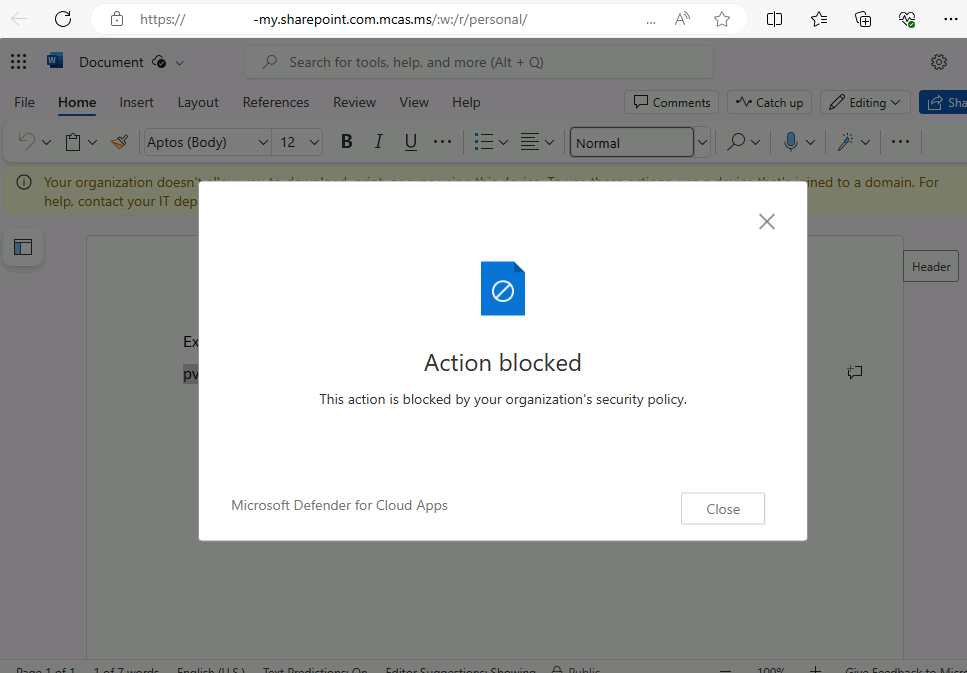Click the Share button
967x673 pixels.
(943, 102)
